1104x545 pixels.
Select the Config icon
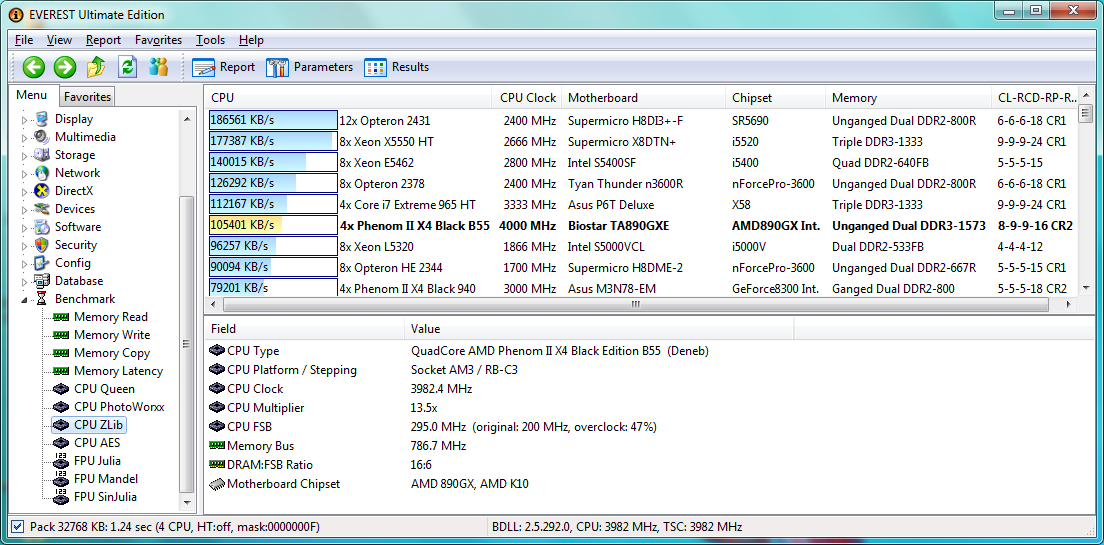click(x=42, y=263)
